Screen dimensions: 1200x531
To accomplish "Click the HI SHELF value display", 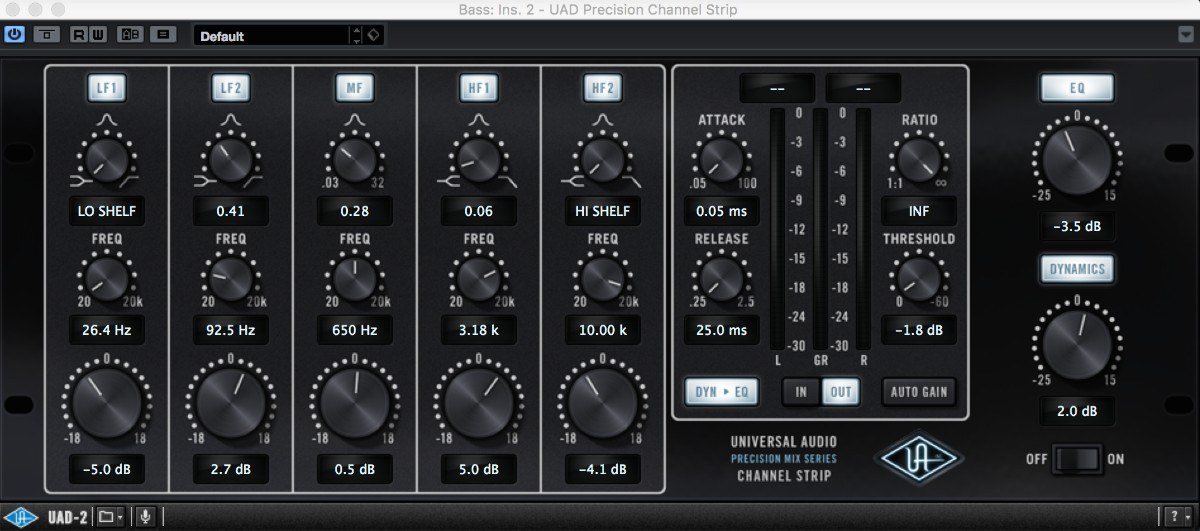I will [603, 211].
